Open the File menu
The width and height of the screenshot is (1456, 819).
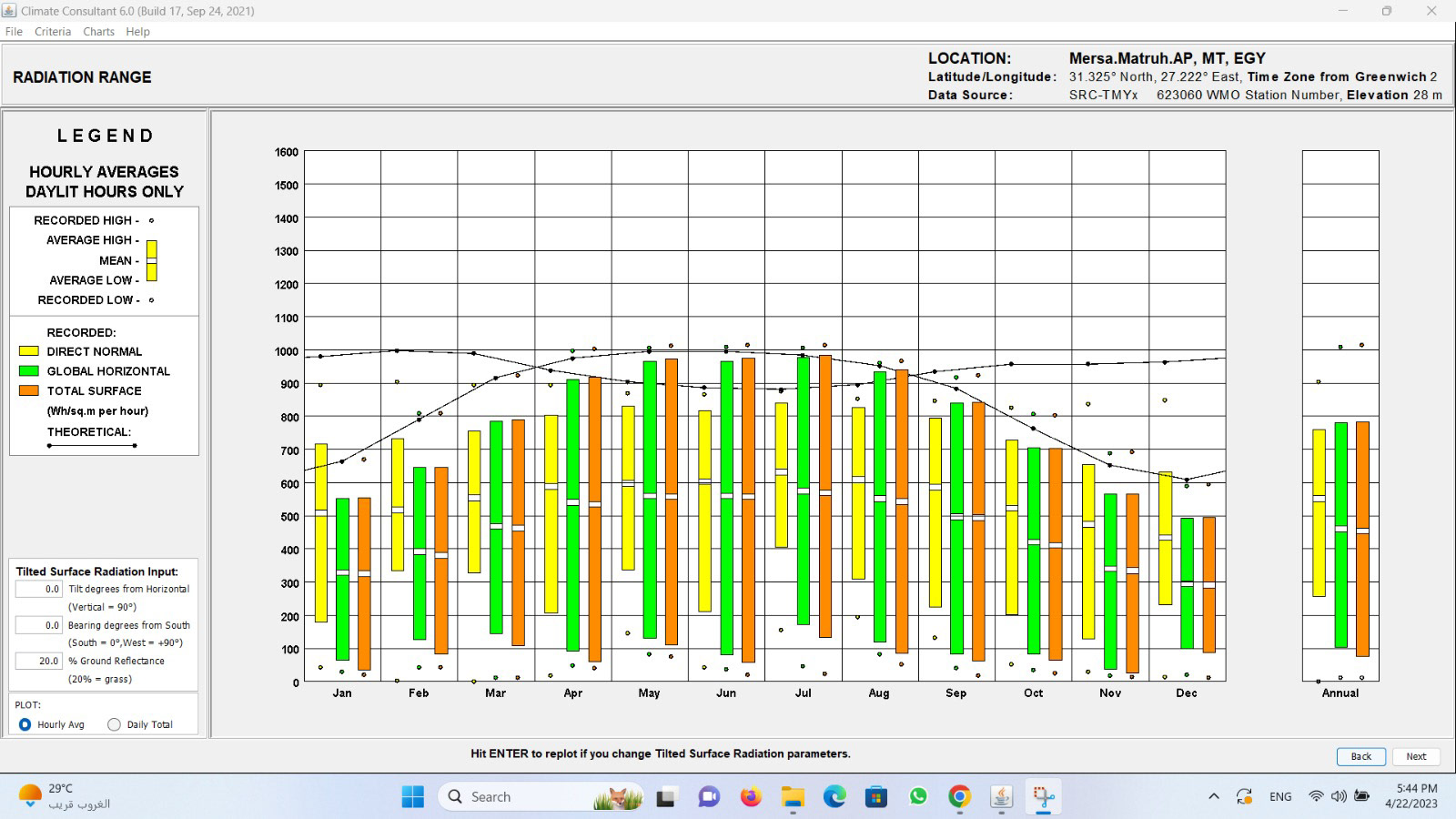pyautogui.click(x=14, y=32)
